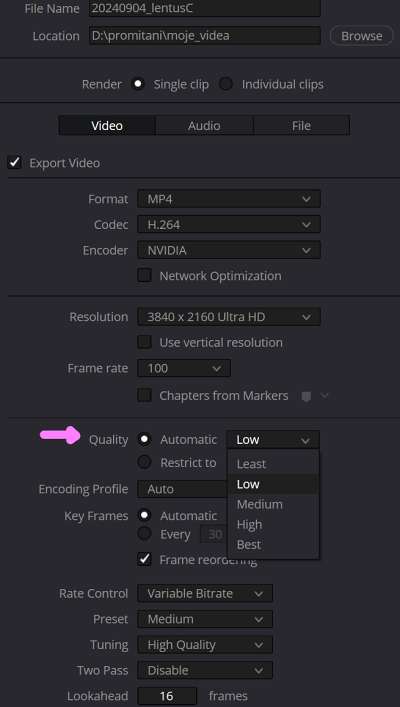
Task: Switch to the Audio tab
Action: (204, 125)
